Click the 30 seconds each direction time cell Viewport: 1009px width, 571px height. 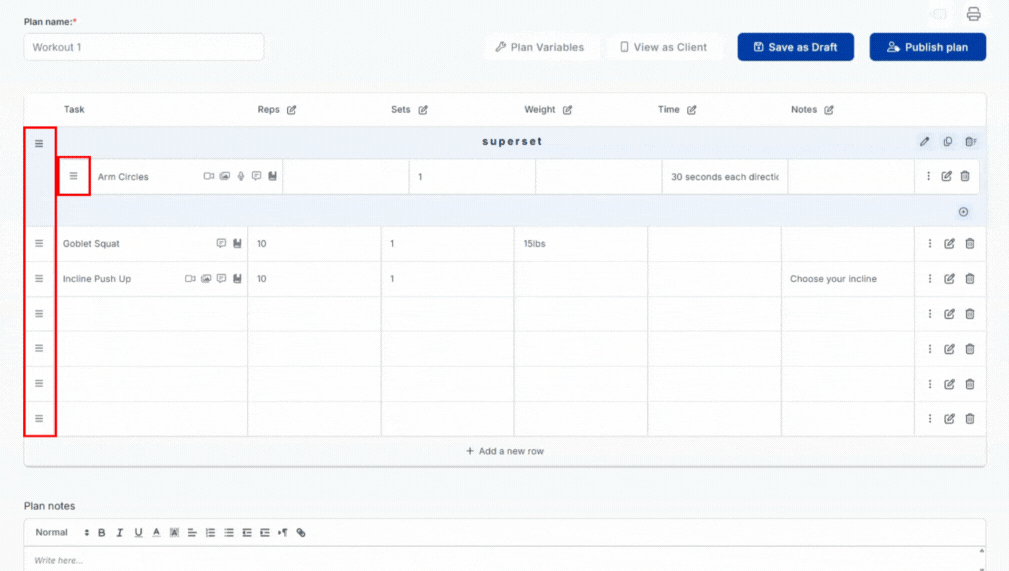pos(725,176)
